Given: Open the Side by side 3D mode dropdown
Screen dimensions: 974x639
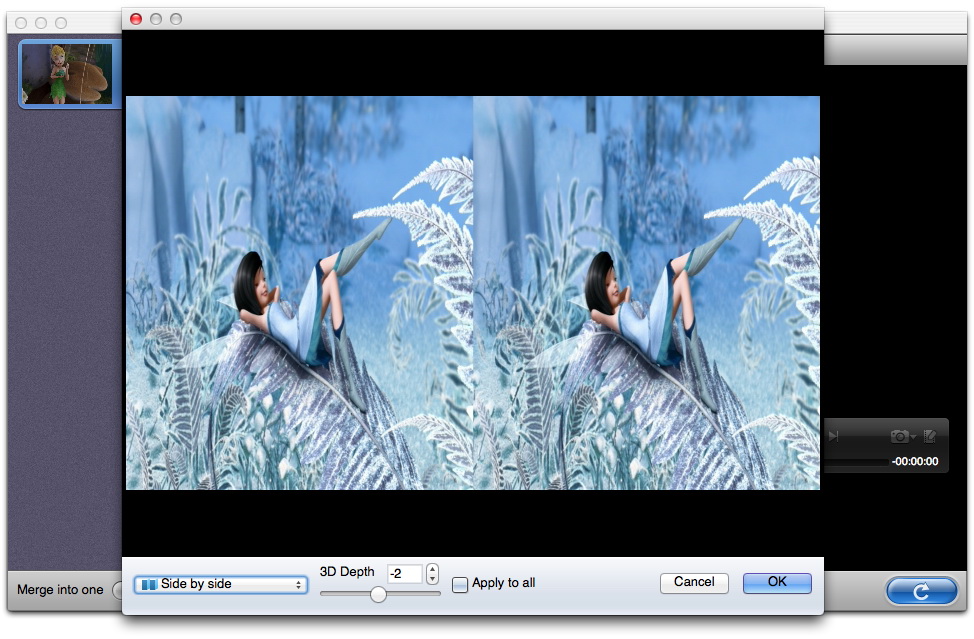Looking at the screenshot, I should [x=221, y=584].
